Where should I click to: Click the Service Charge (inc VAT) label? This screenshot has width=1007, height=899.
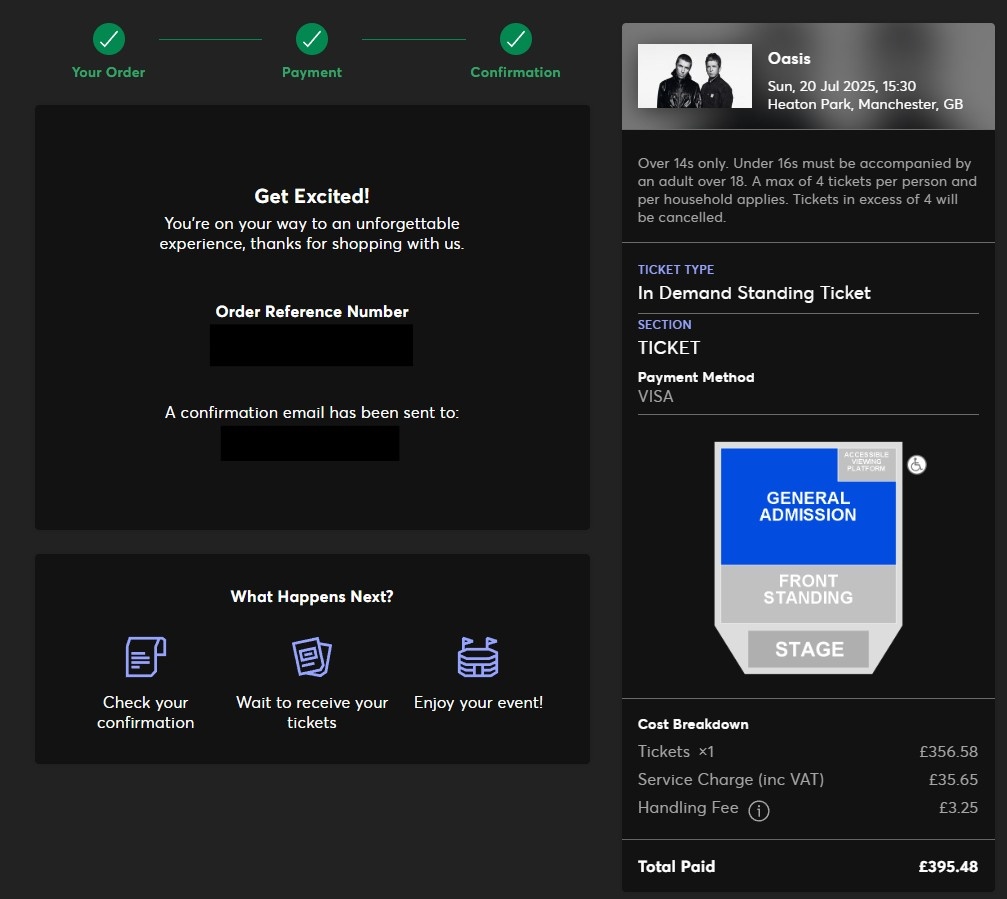pyautogui.click(x=731, y=780)
